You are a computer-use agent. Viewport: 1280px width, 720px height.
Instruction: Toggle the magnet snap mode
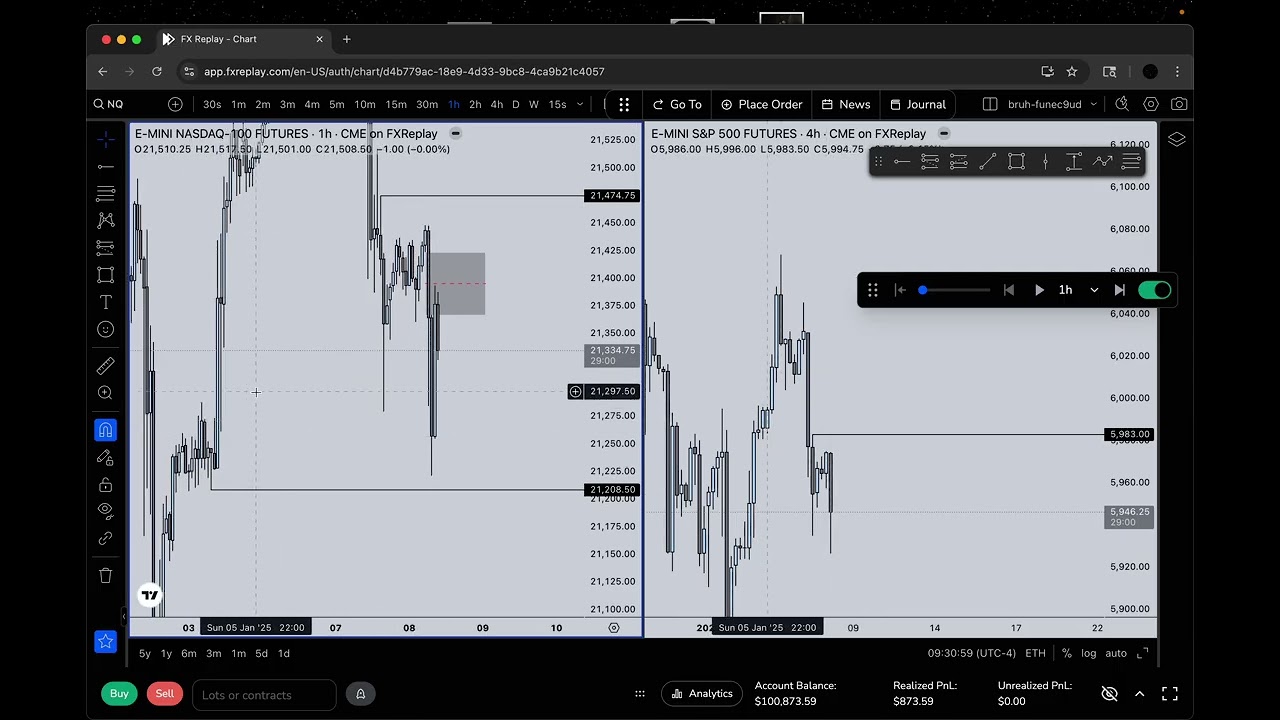pyautogui.click(x=105, y=430)
